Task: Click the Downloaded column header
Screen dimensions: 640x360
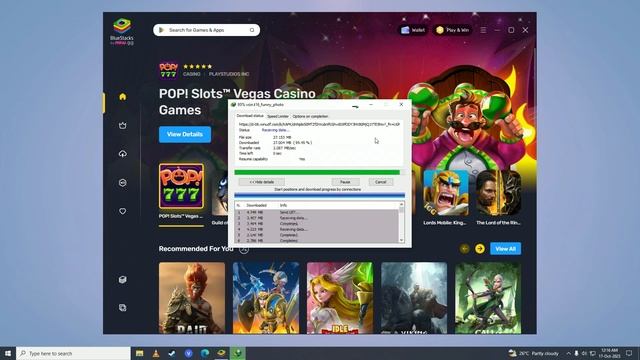Action: point(256,205)
